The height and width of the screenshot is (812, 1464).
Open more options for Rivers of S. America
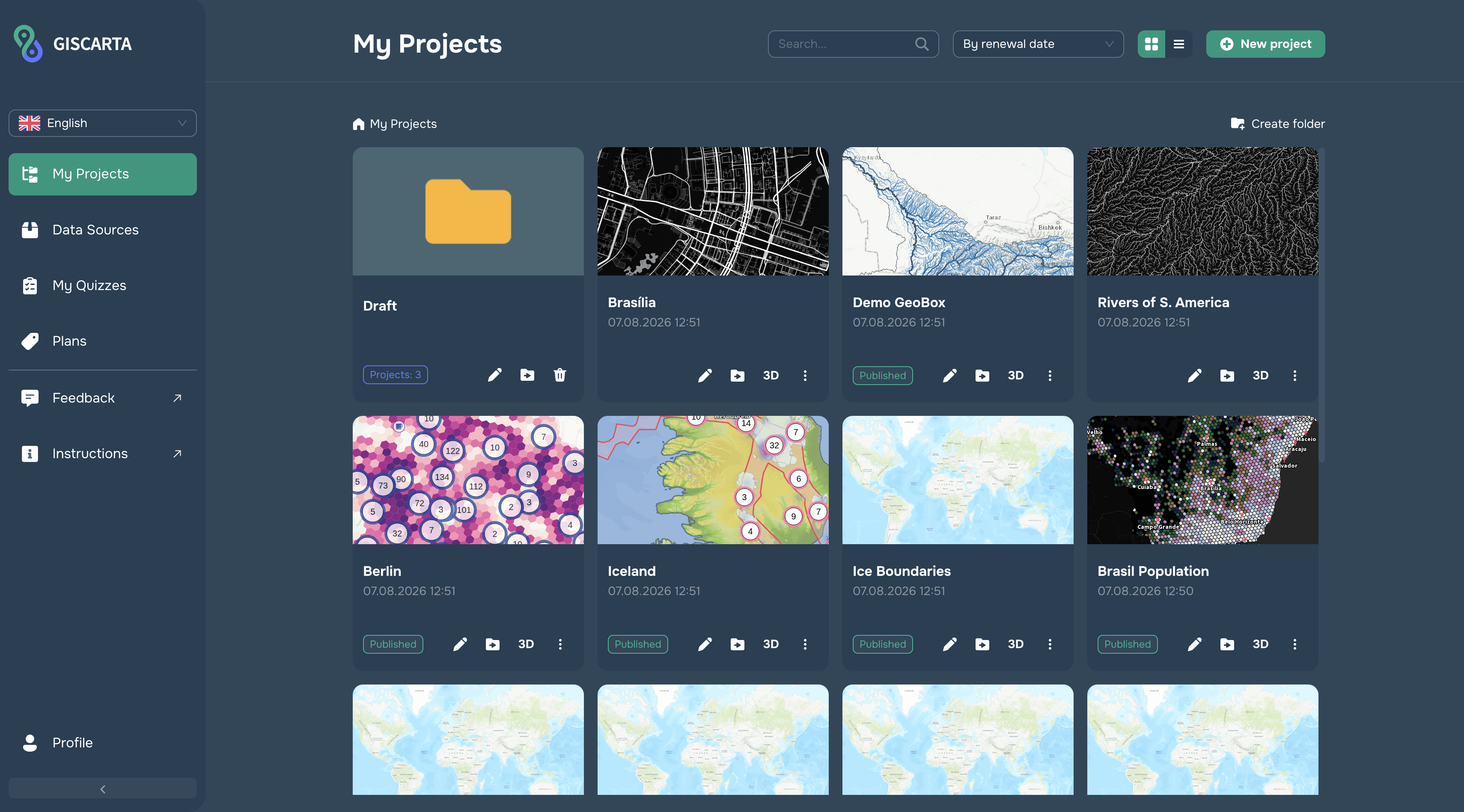1294,375
